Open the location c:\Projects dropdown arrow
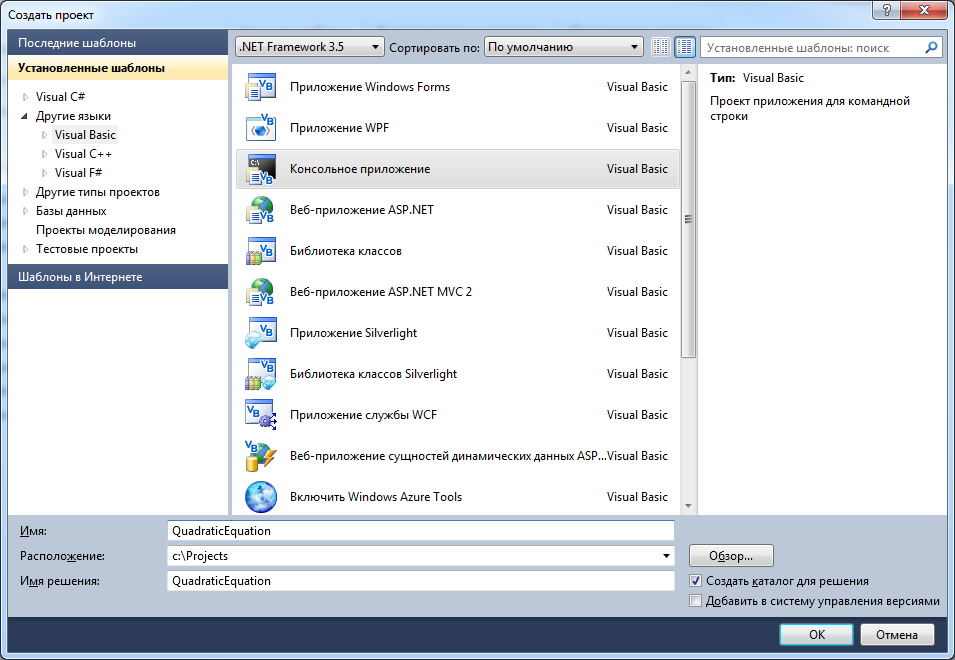 (x=666, y=556)
